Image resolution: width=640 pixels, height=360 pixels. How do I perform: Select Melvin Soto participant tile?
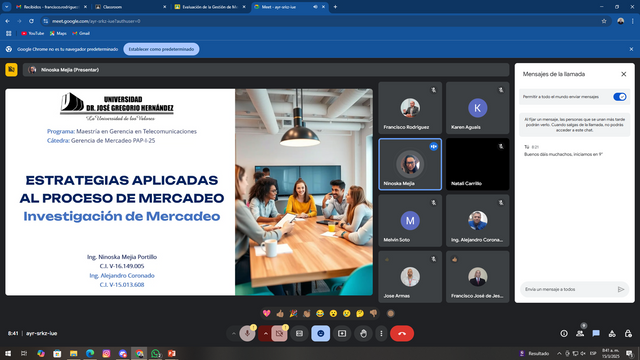click(x=410, y=220)
